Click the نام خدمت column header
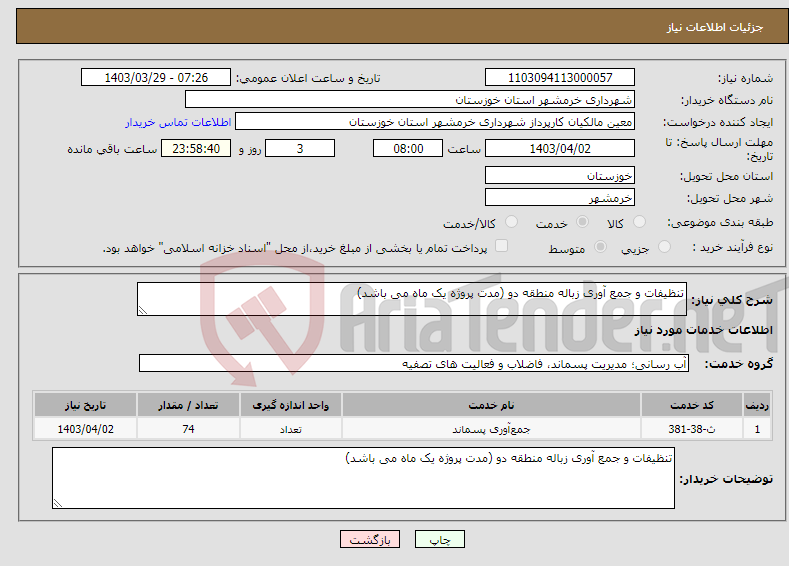Image resolution: width=789 pixels, height=566 pixels. coord(491,405)
